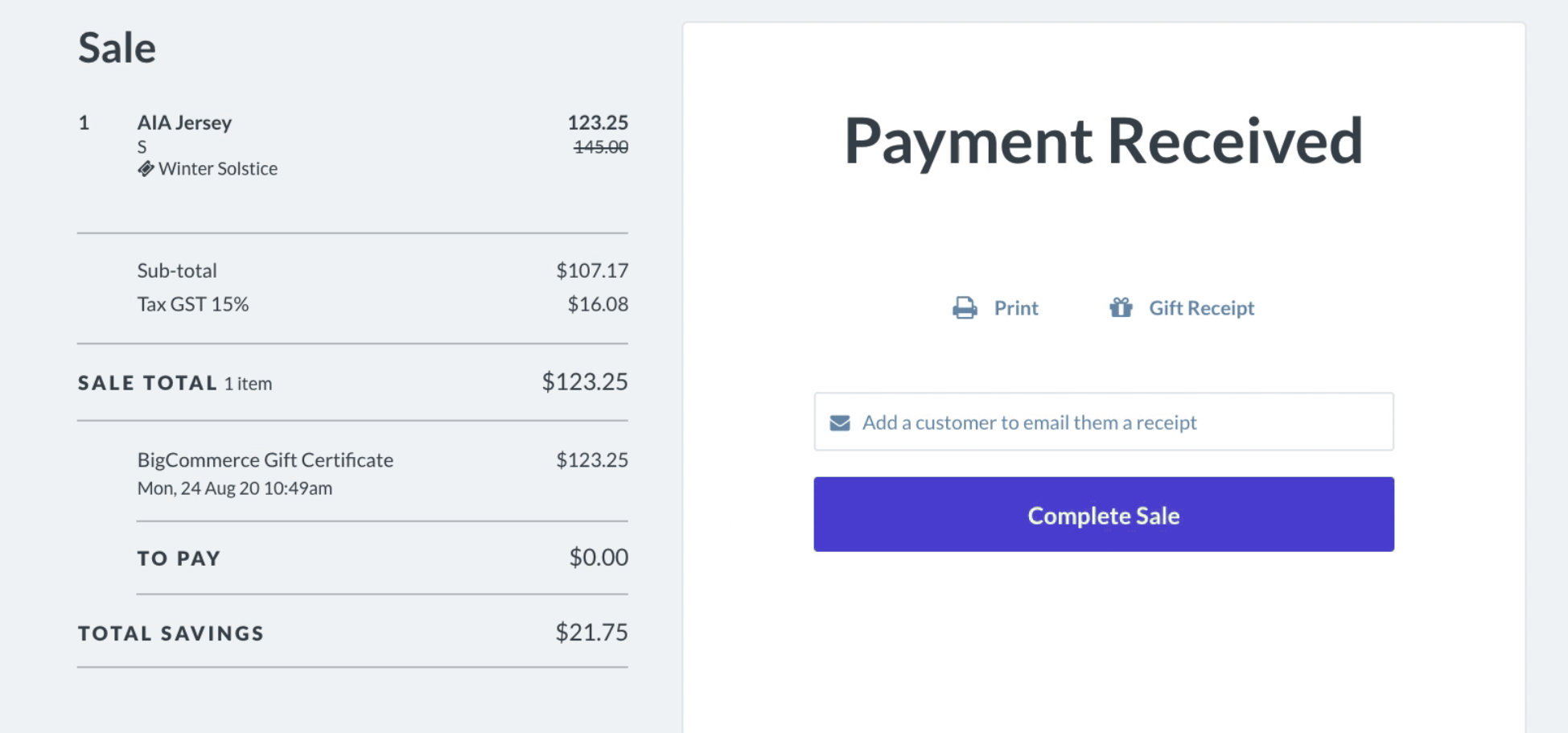Click the Sub-total amount $107.17
The height and width of the screenshot is (733, 1568).
click(592, 270)
